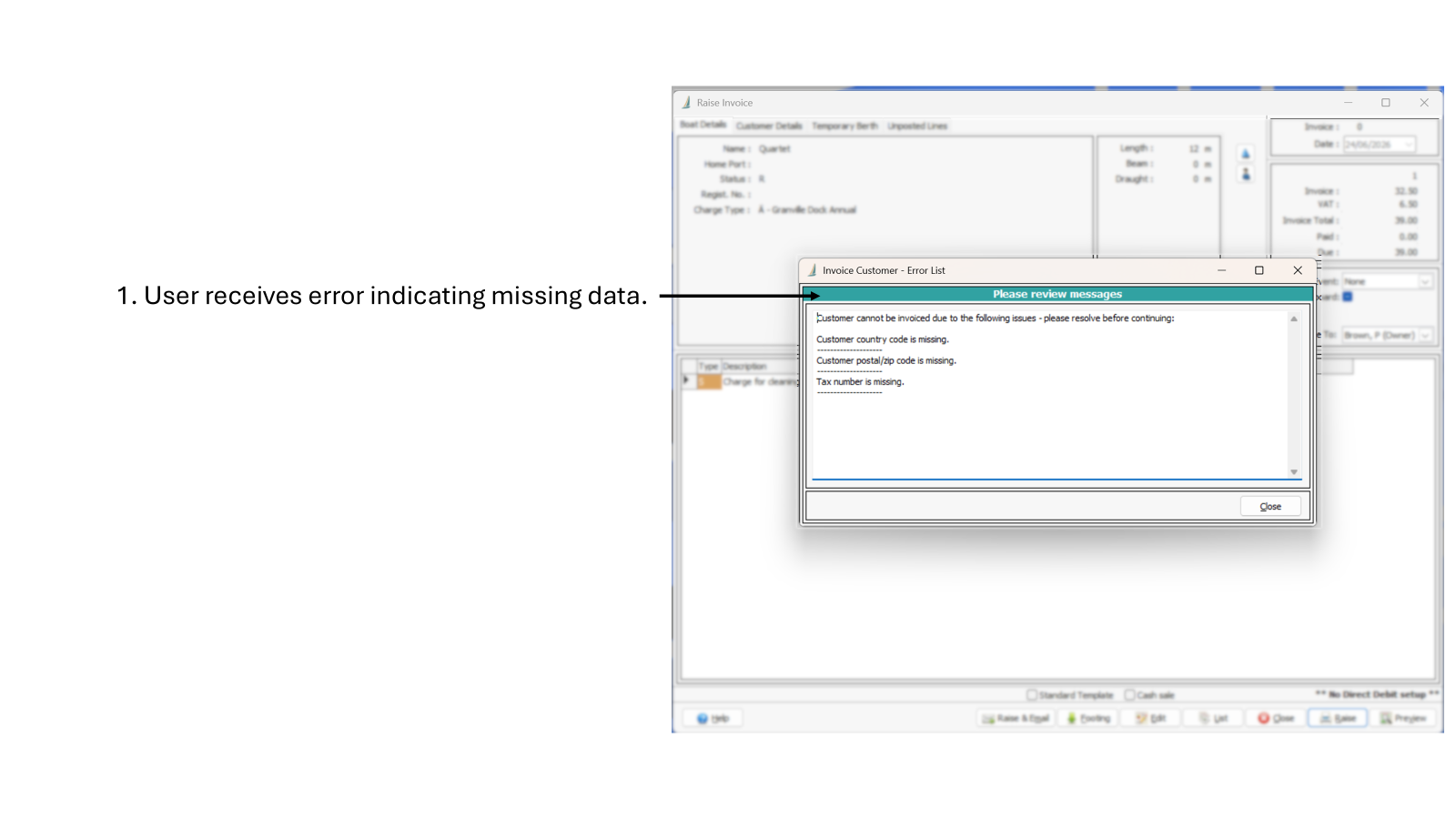
Task: Minimize the Invoice Customer Error List dialog
Action: (x=1221, y=270)
